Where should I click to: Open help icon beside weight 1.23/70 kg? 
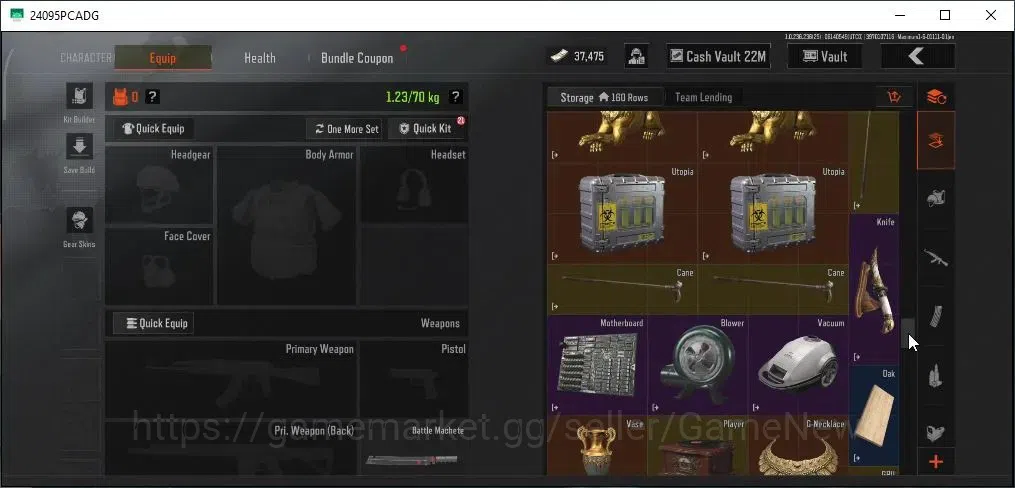[x=456, y=97]
